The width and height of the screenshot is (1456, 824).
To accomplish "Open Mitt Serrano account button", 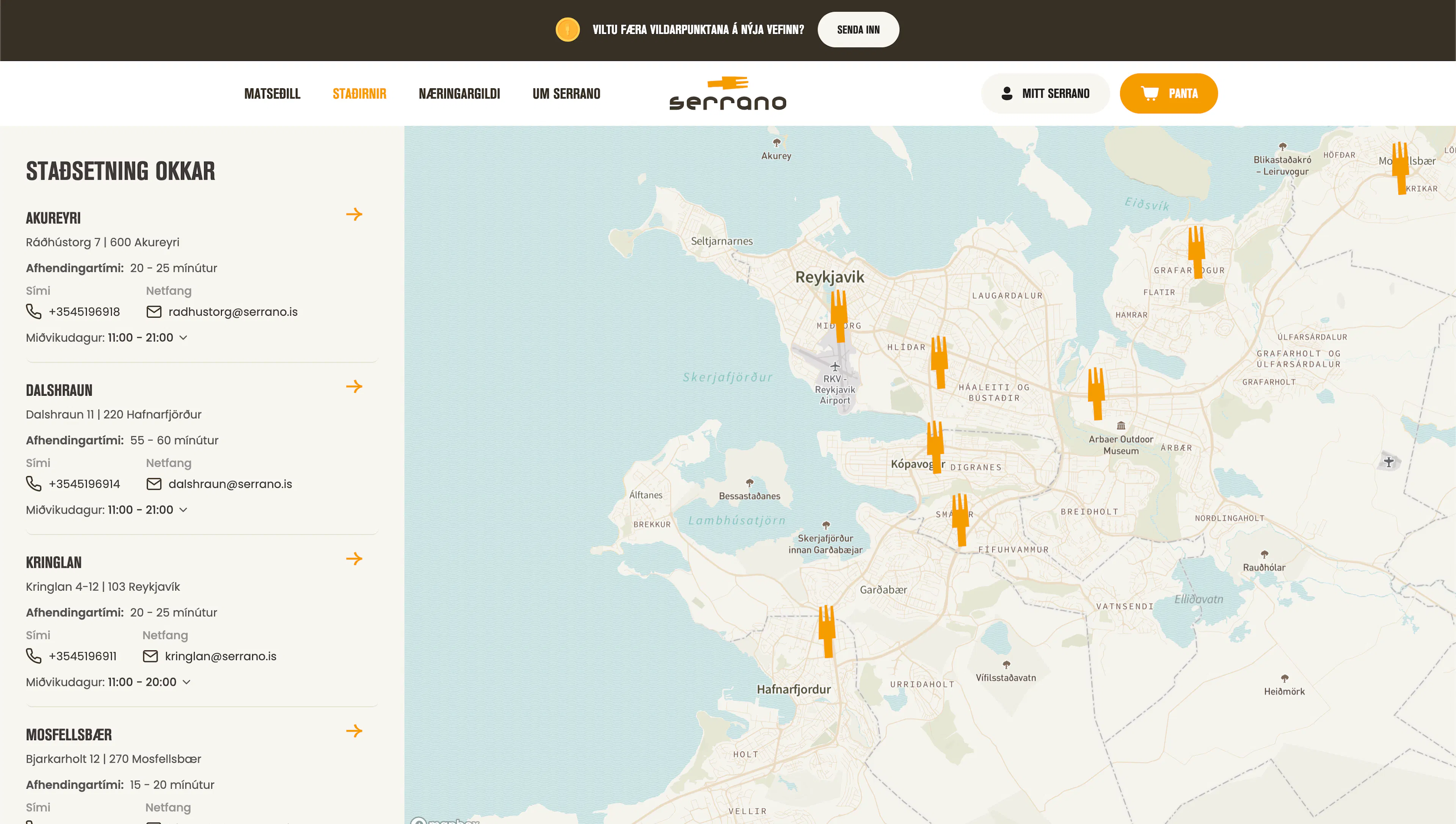I will (x=1045, y=93).
